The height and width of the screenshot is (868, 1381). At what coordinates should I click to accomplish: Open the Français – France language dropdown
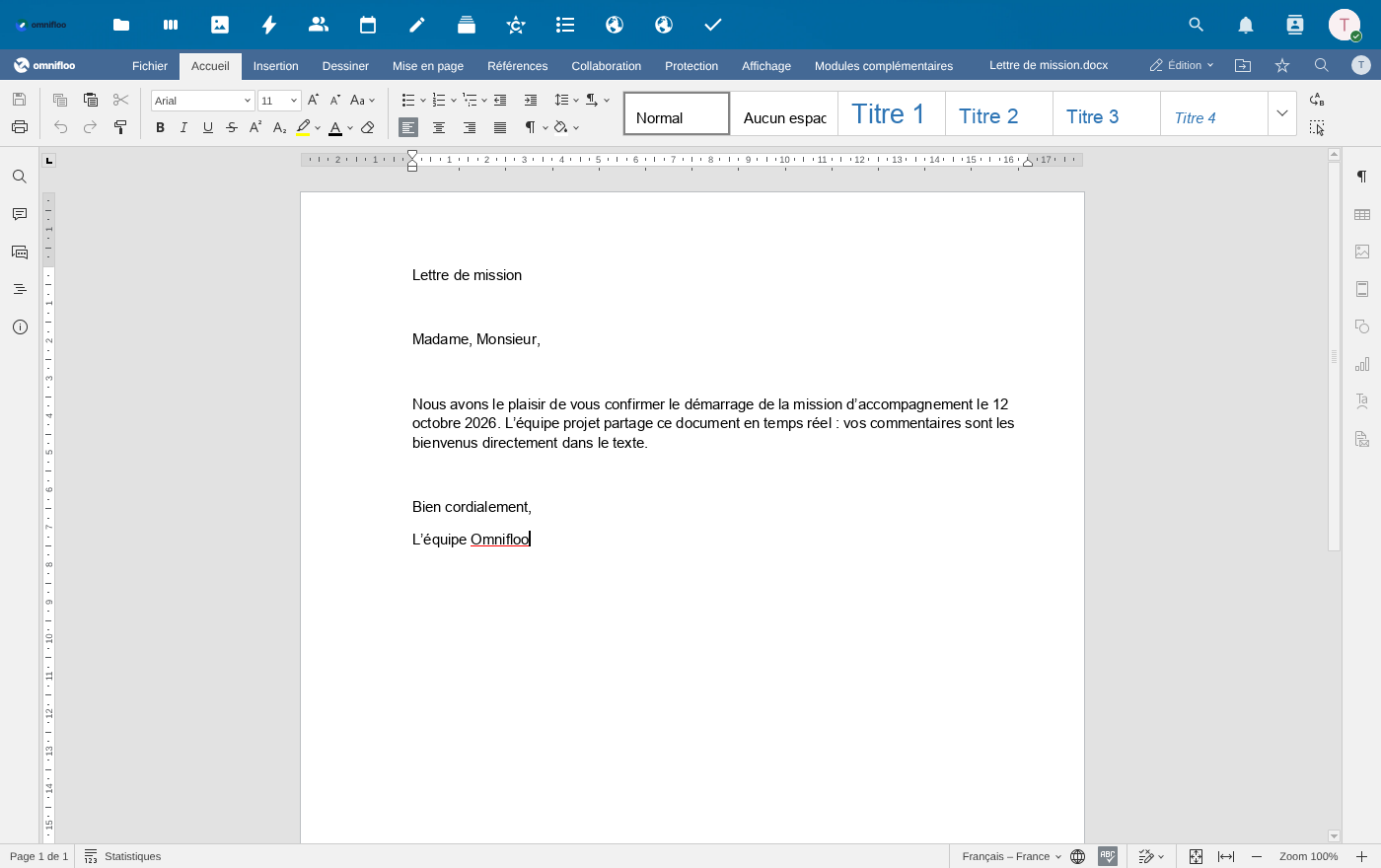coord(1012,856)
